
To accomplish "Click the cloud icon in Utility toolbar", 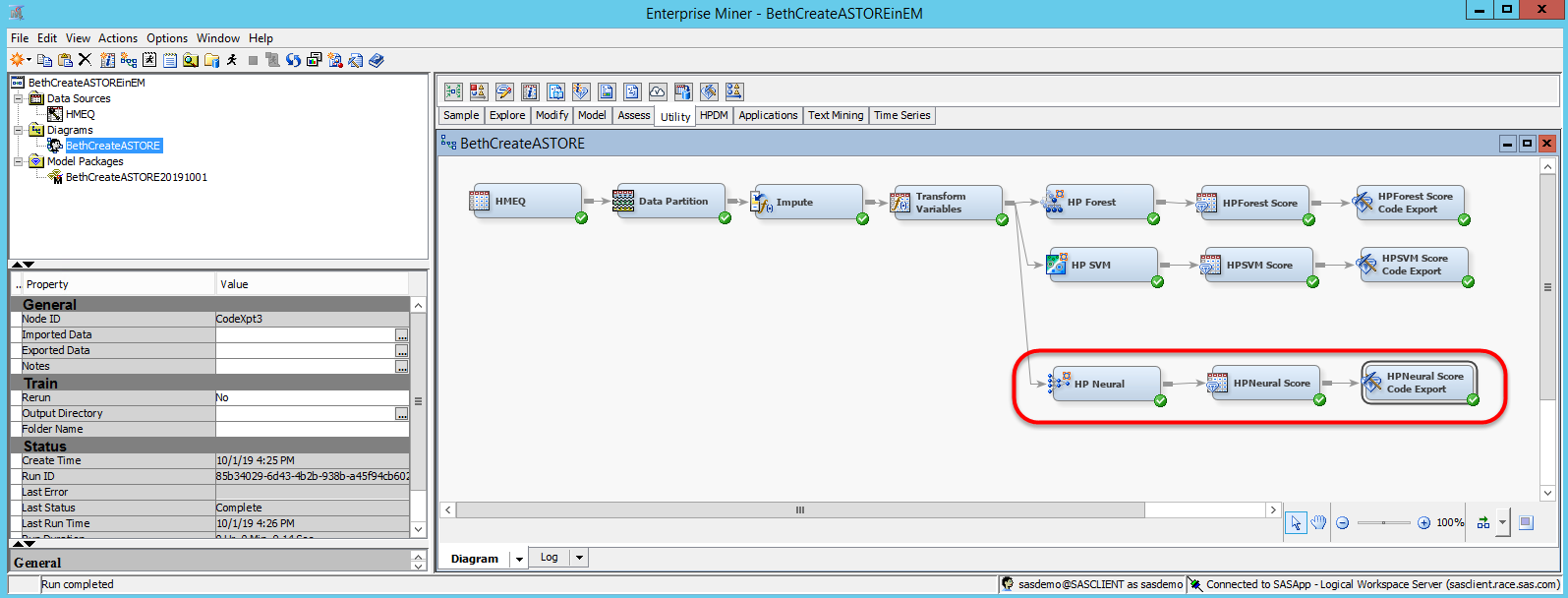I will pos(658,91).
